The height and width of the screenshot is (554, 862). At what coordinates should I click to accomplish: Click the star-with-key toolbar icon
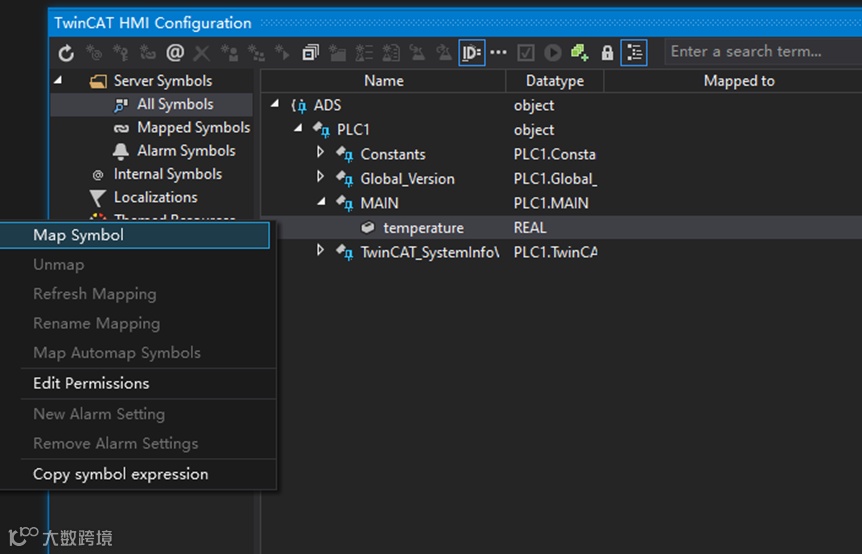(x=120, y=53)
